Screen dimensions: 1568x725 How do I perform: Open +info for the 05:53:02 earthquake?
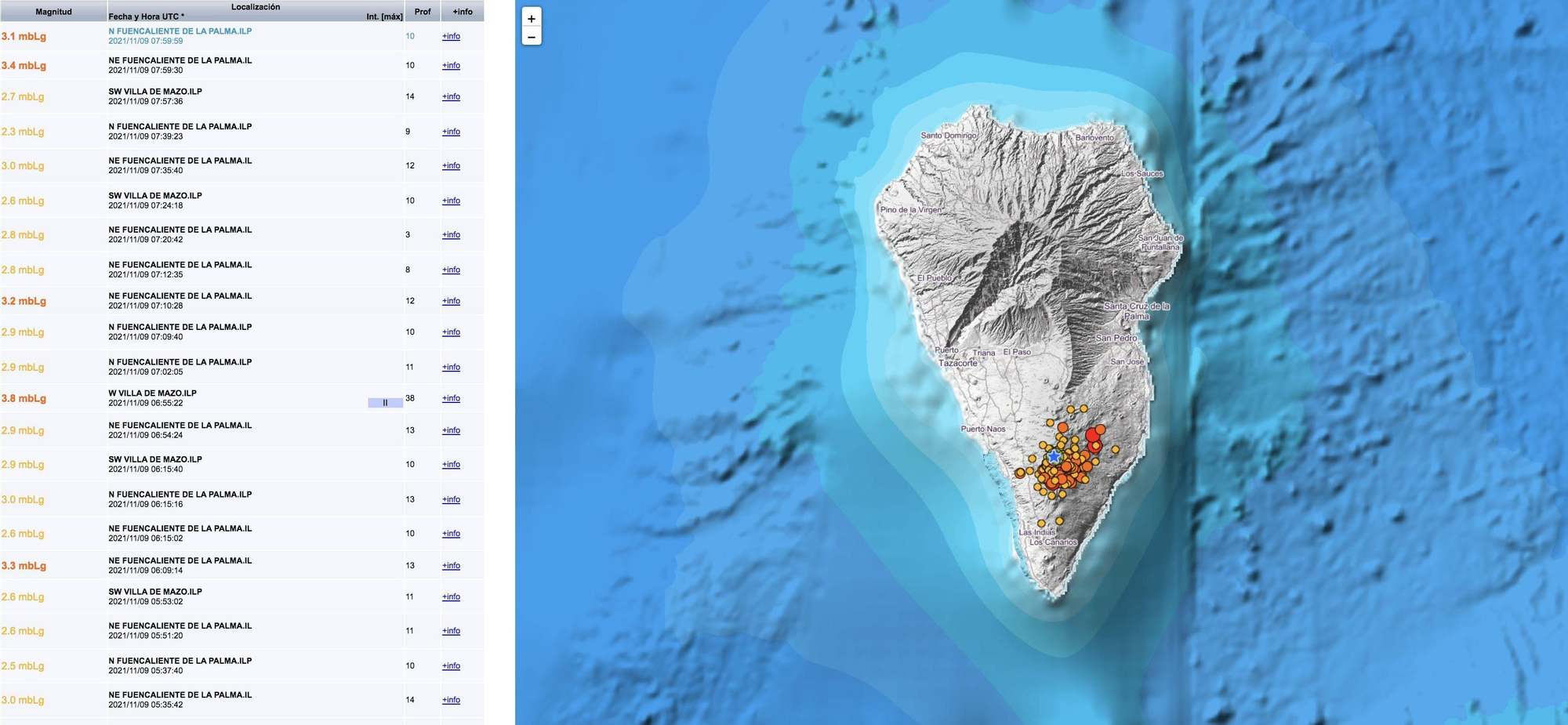(x=451, y=596)
